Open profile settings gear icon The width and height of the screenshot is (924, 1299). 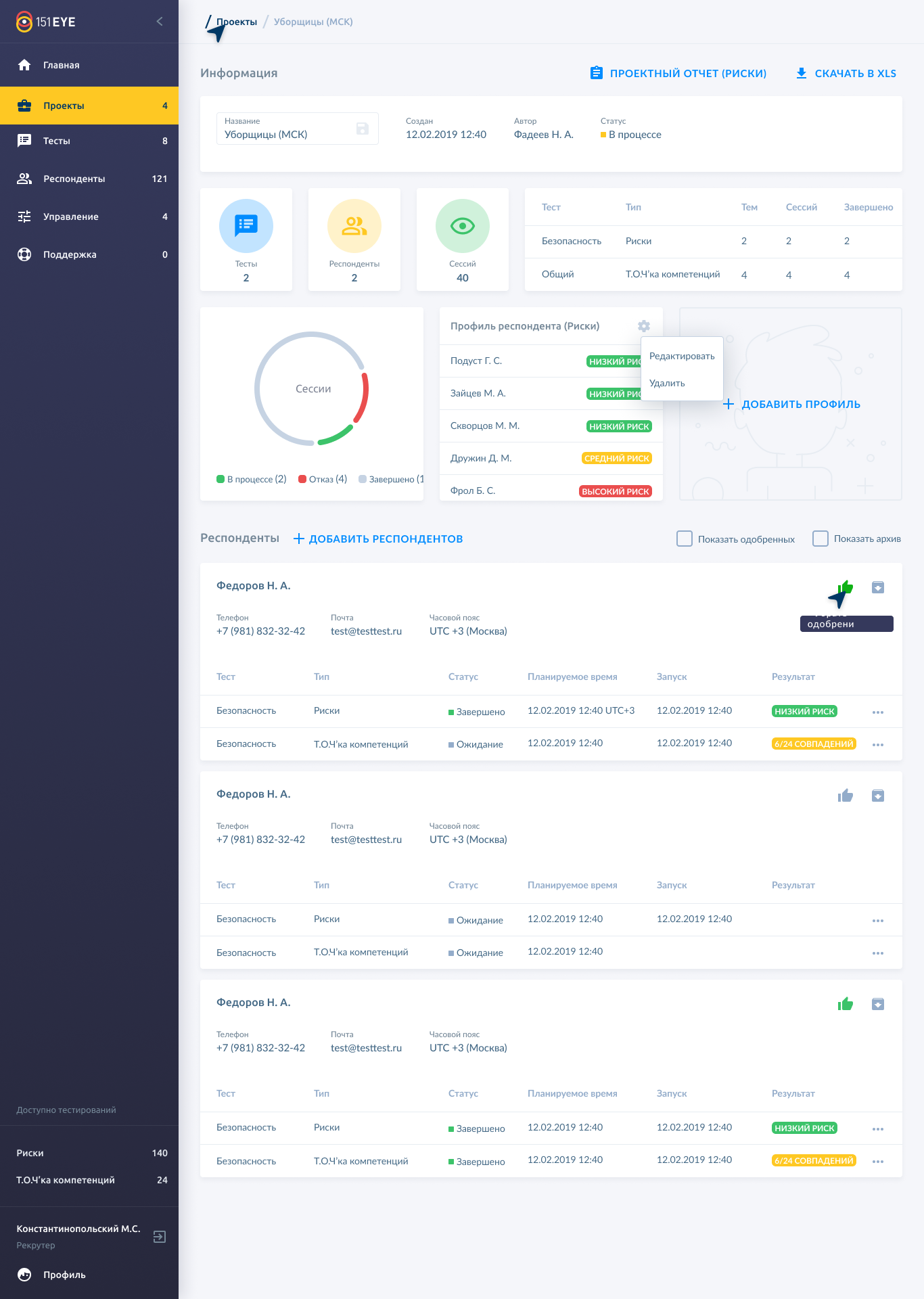pos(644,326)
